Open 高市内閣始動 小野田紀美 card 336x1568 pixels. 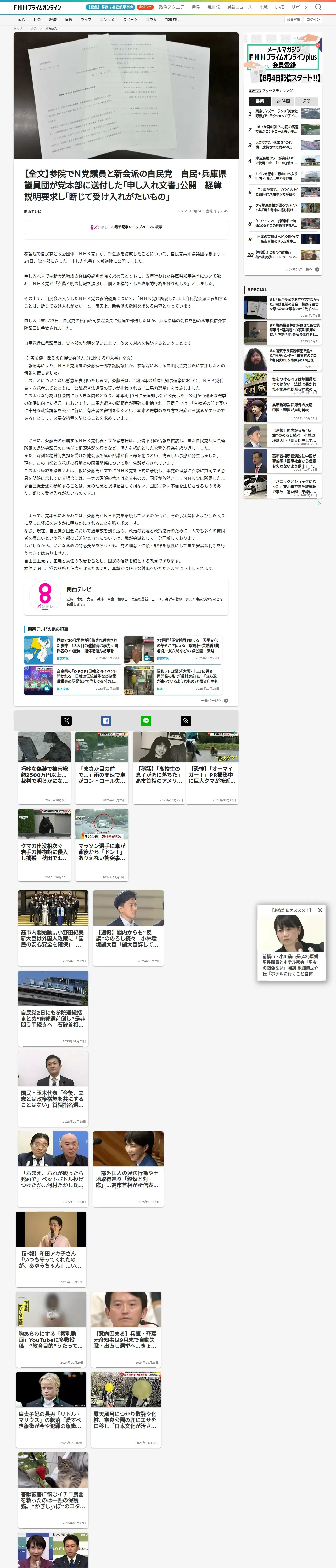pyautogui.click(x=53, y=928)
